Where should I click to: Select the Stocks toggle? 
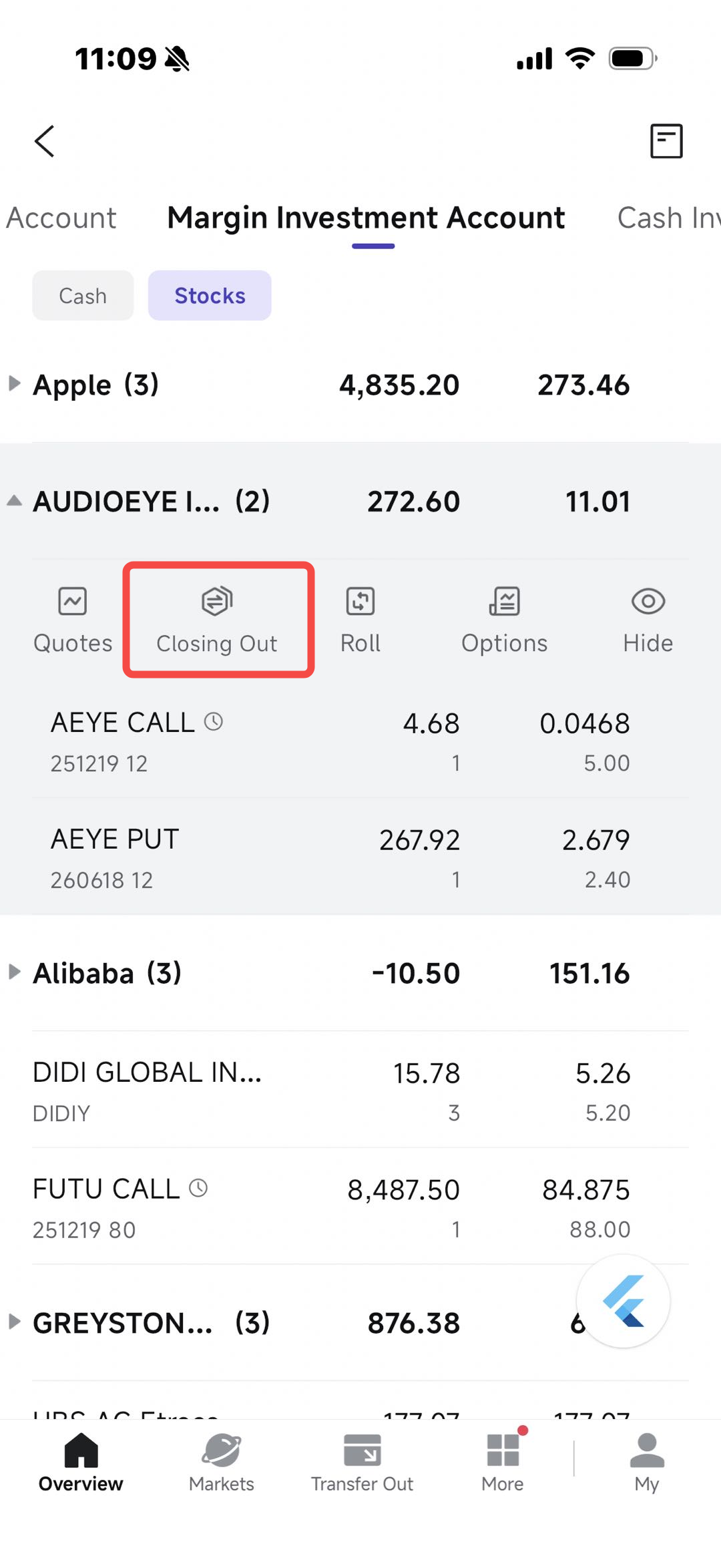[210, 296]
